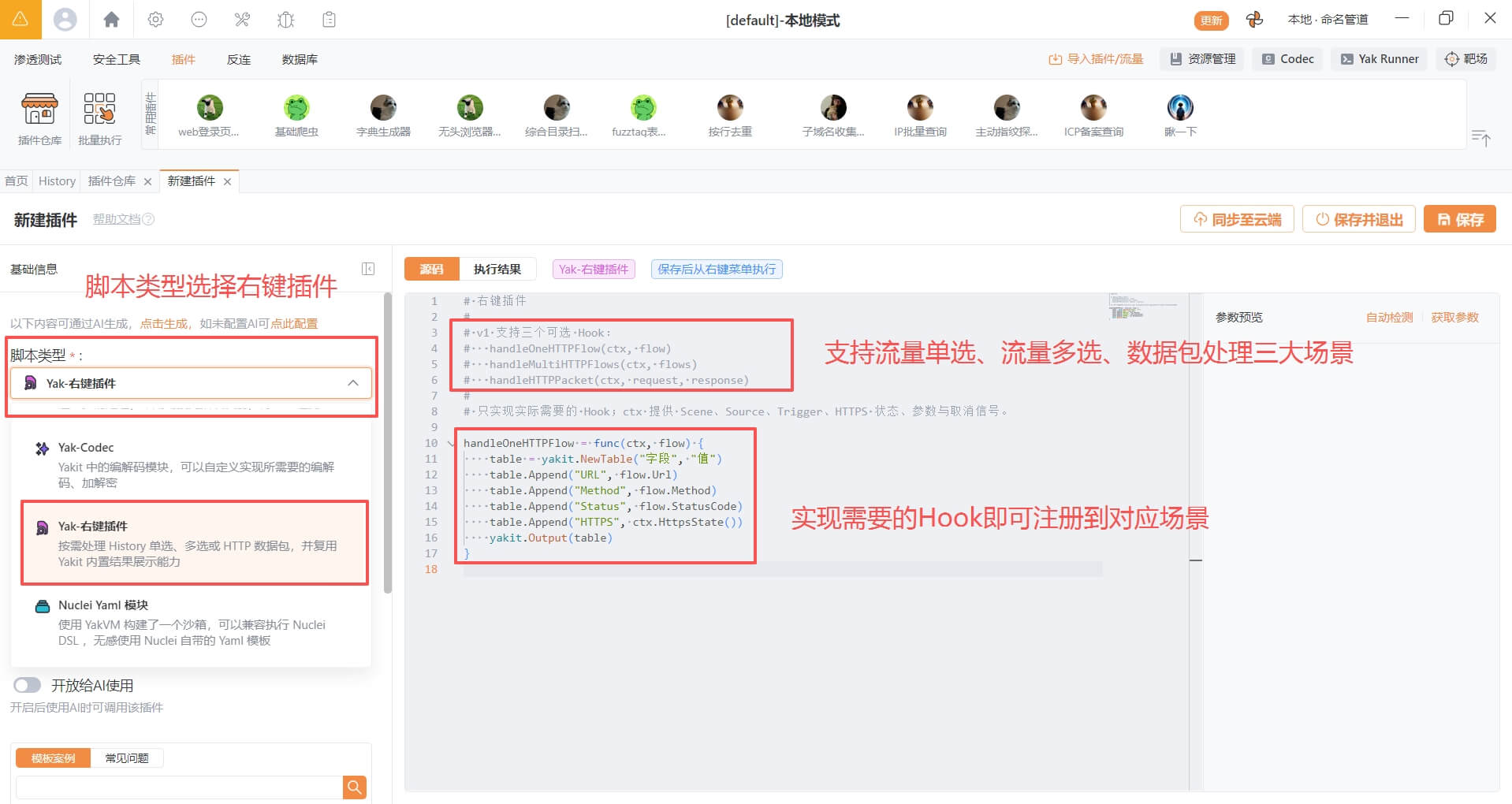
Task: Click 获取参数 link
Action: (1454, 317)
